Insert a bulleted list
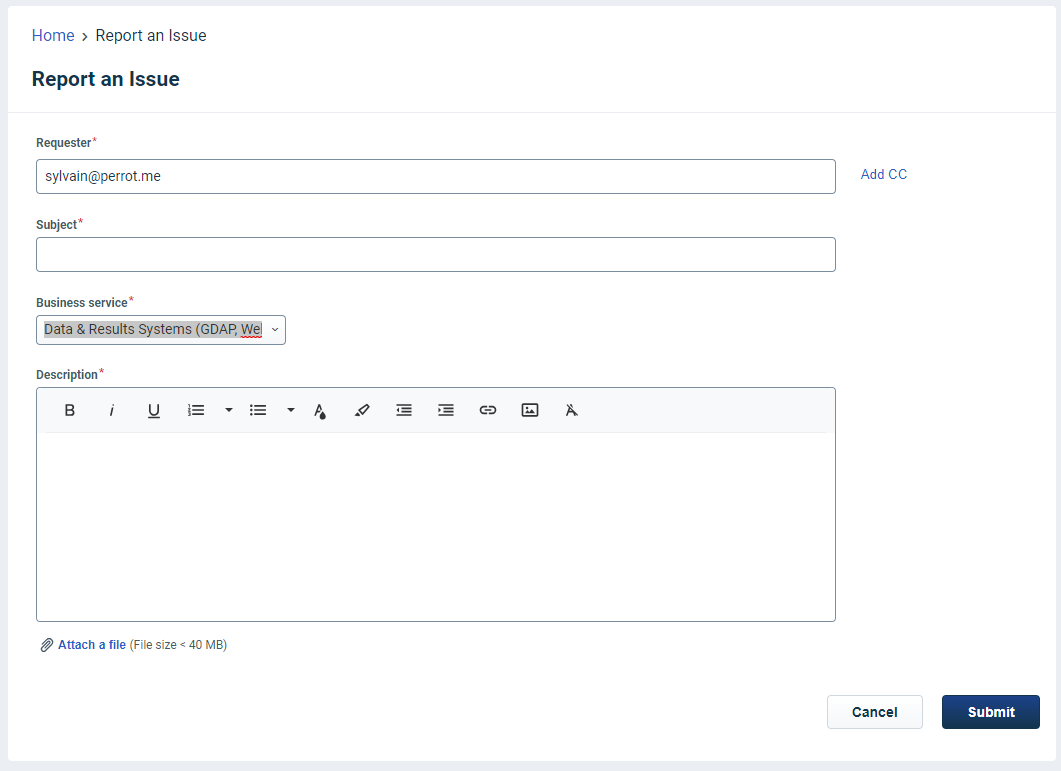Viewport: 1061px width, 771px height. (258, 410)
